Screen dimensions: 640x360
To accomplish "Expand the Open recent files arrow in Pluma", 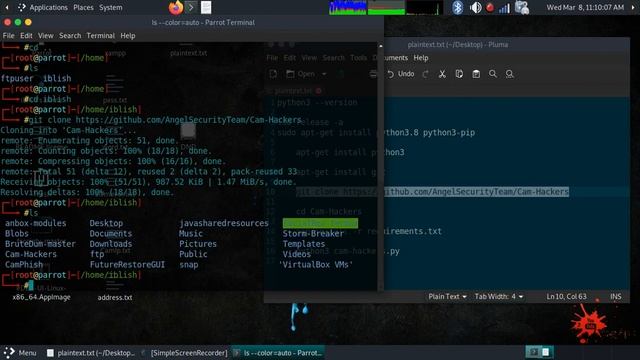I will coord(324,74).
